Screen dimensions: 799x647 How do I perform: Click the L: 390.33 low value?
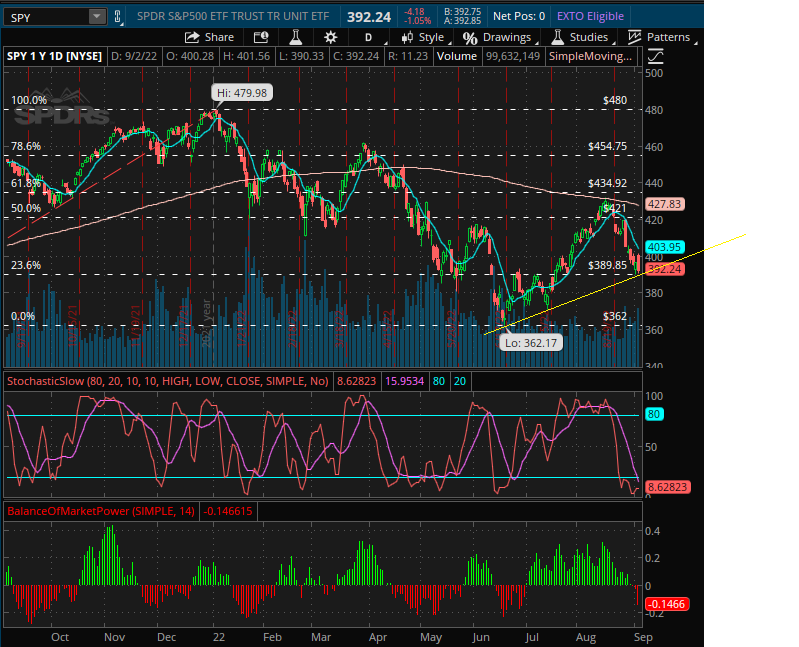tap(301, 56)
